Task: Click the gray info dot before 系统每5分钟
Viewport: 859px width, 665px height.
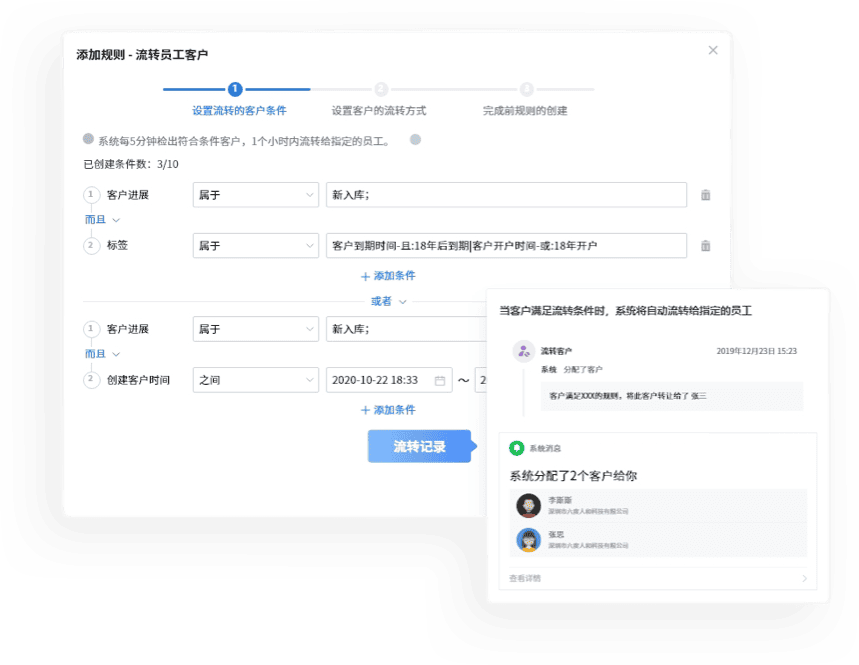Action: (x=89, y=139)
